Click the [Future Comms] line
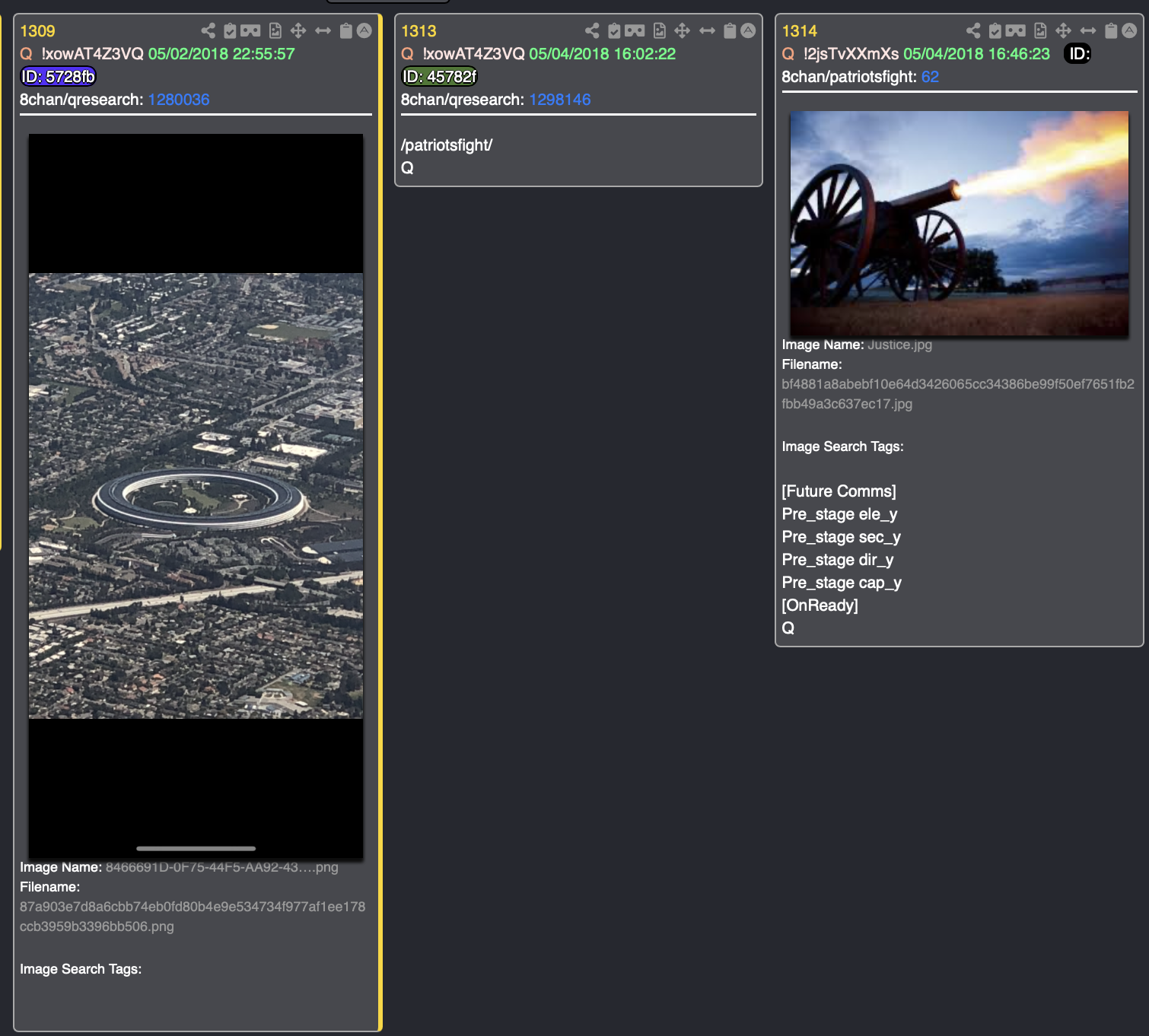The height and width of the screenshot is (1036, 1149). (839, 491)
